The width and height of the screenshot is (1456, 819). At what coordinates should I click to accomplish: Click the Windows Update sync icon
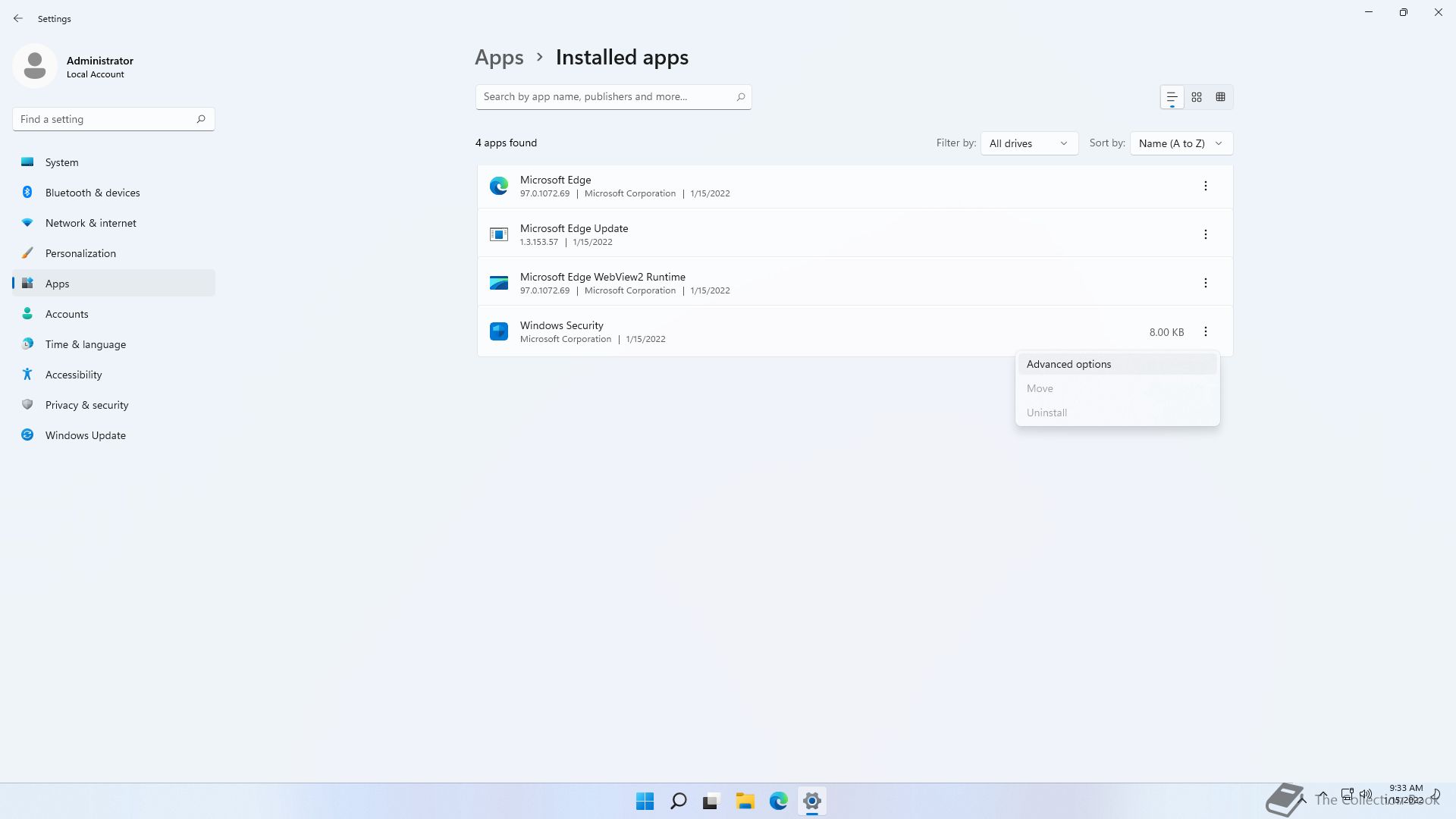tap(27, 435)
